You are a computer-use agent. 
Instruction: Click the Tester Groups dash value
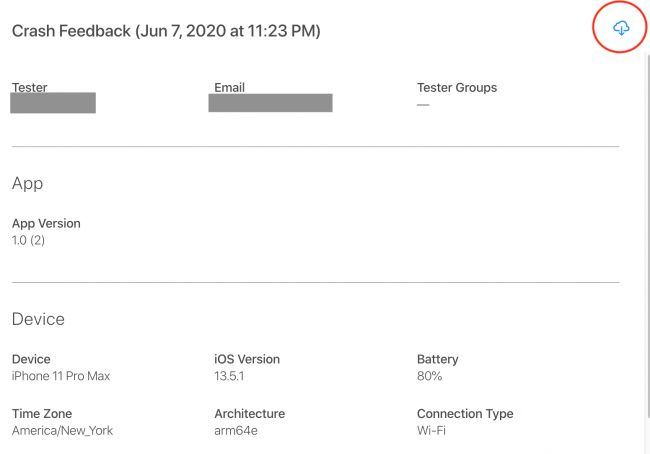click(423, 105)
